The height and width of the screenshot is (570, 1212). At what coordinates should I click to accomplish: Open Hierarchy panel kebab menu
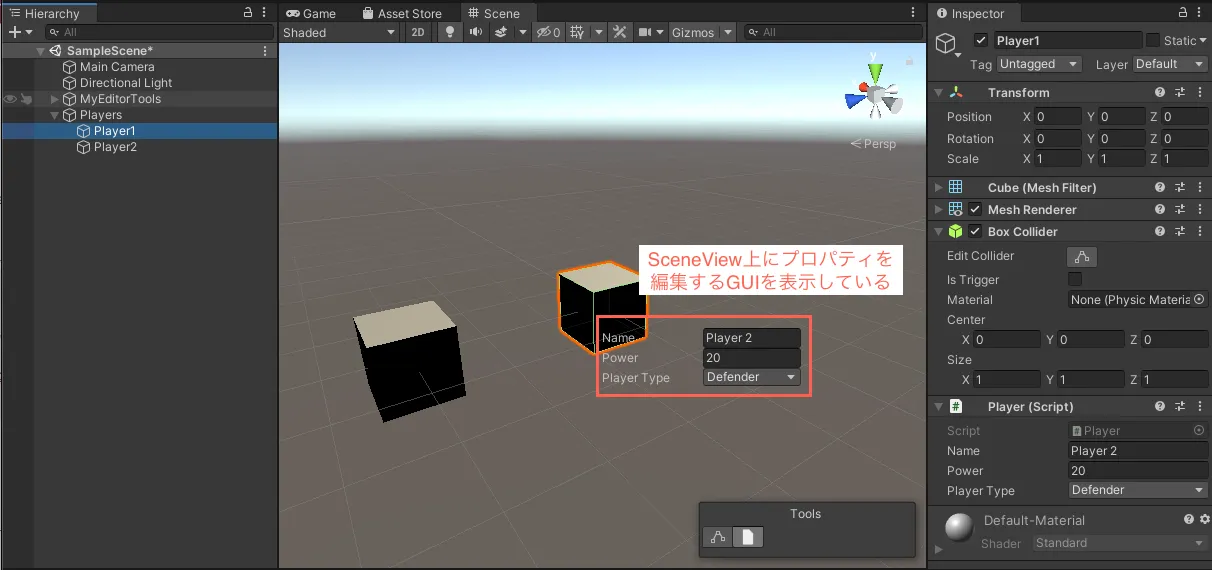pyautogui.click(x=264, y=13)
